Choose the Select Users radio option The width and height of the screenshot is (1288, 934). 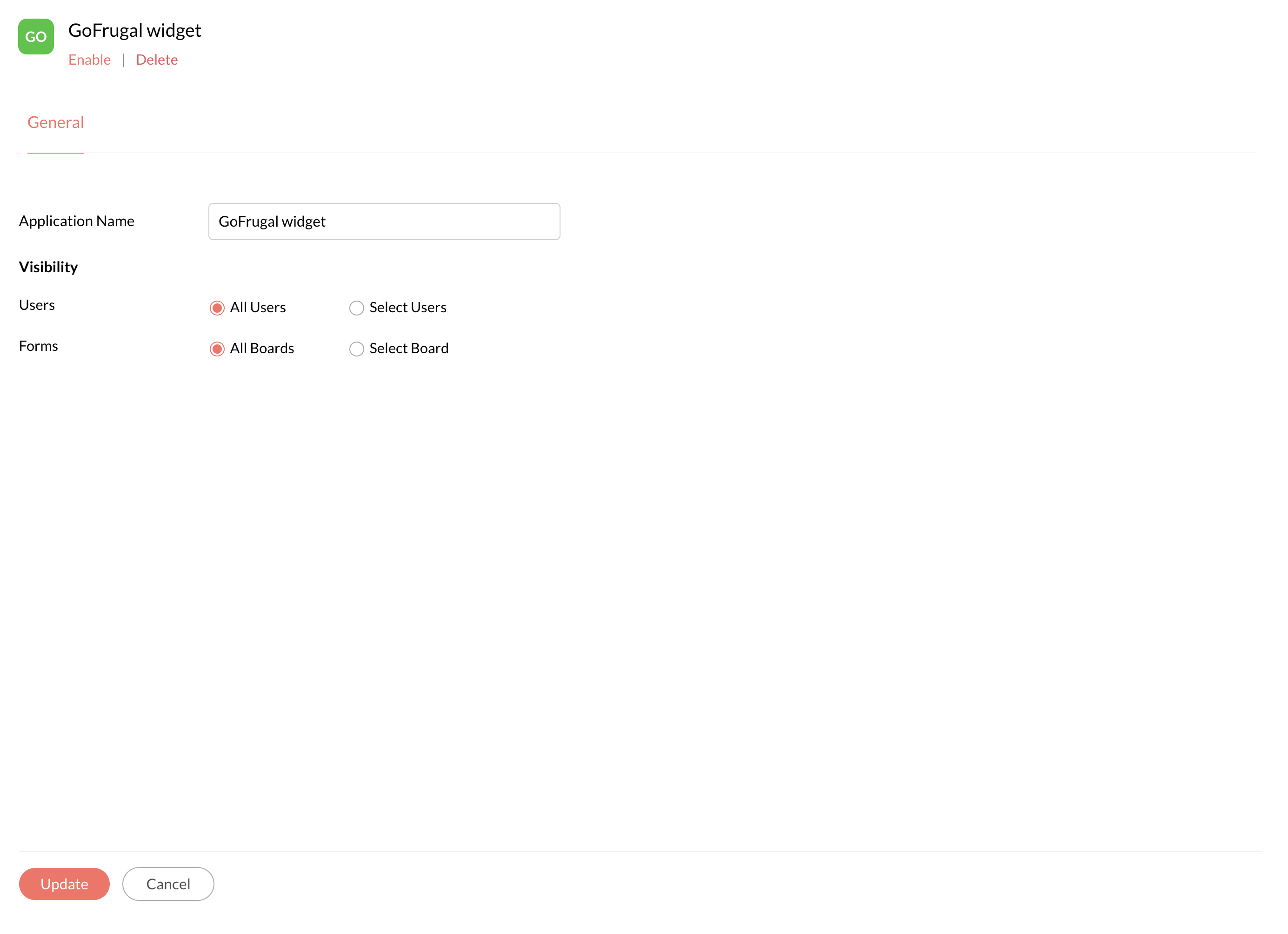click(356, 308)
